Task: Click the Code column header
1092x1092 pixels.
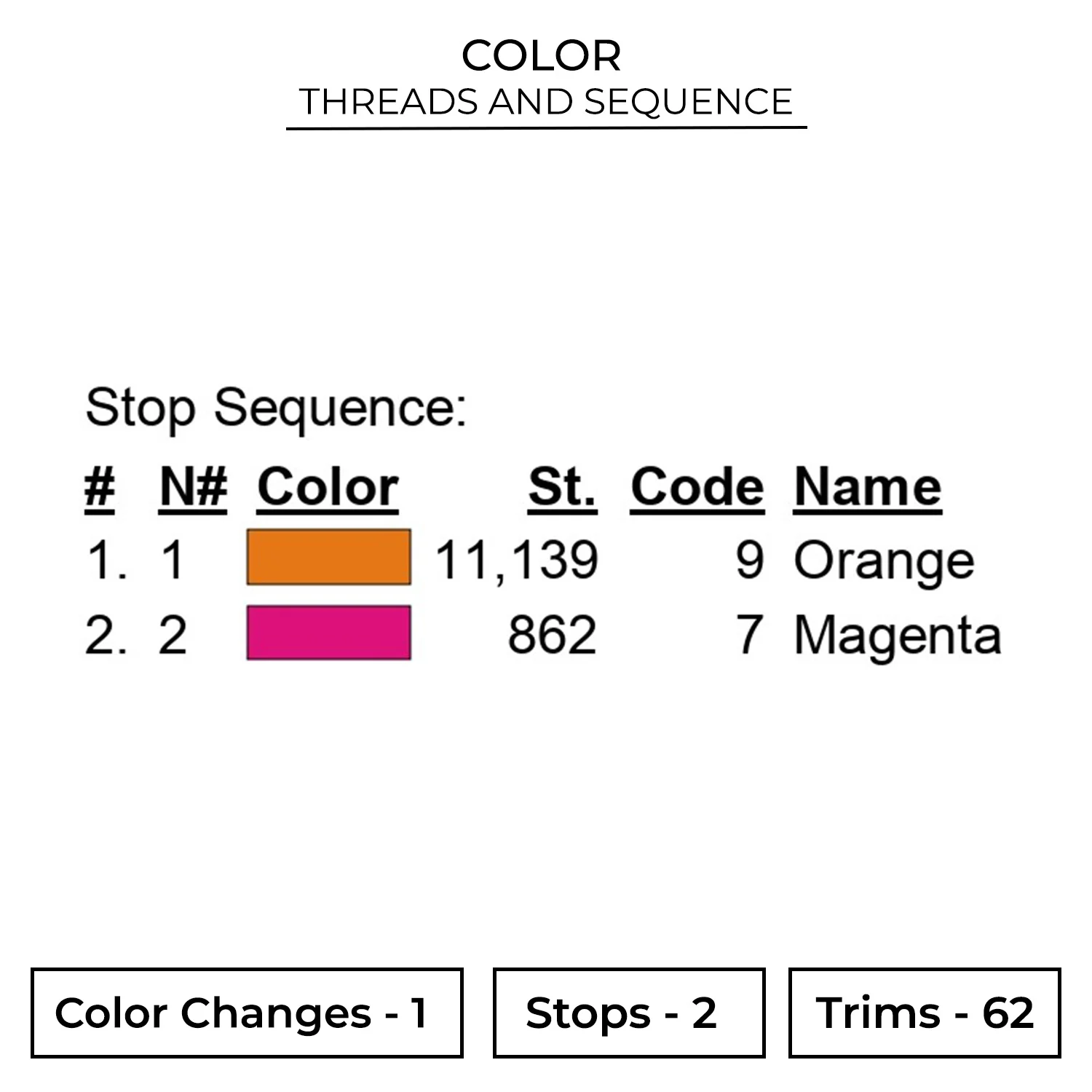Action: click(x=697, y=487)
